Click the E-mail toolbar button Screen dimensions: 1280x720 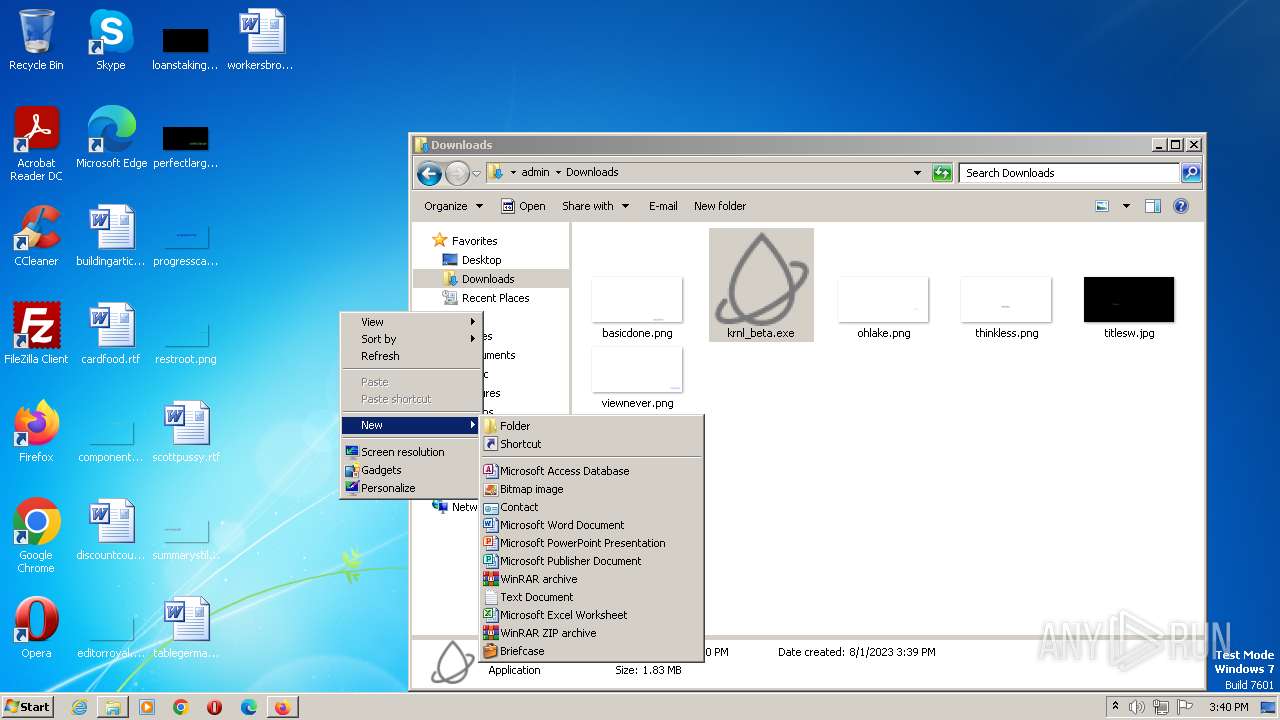click(x=663, y=206)
